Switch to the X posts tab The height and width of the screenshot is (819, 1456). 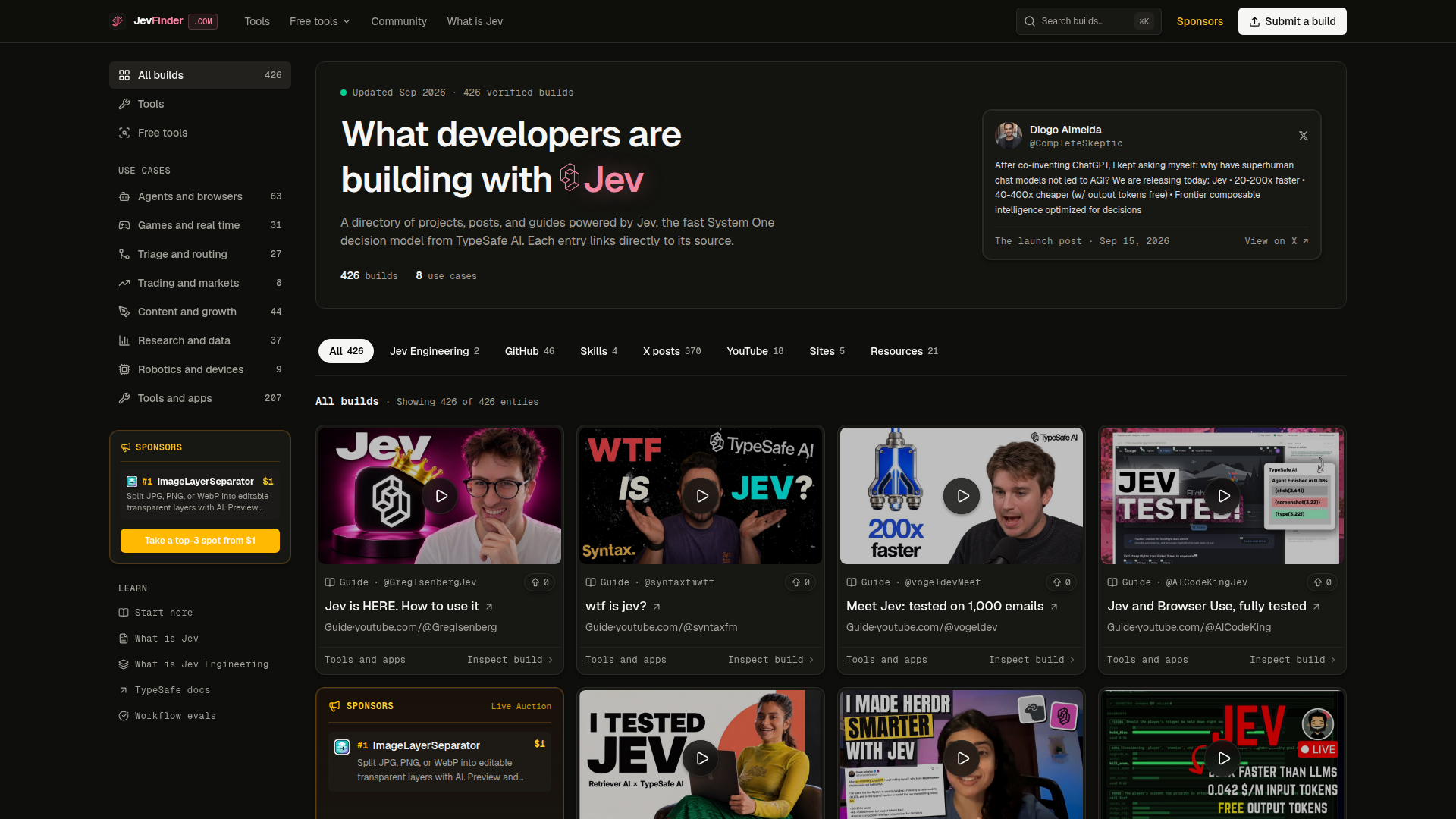click(x=672, y=351)
